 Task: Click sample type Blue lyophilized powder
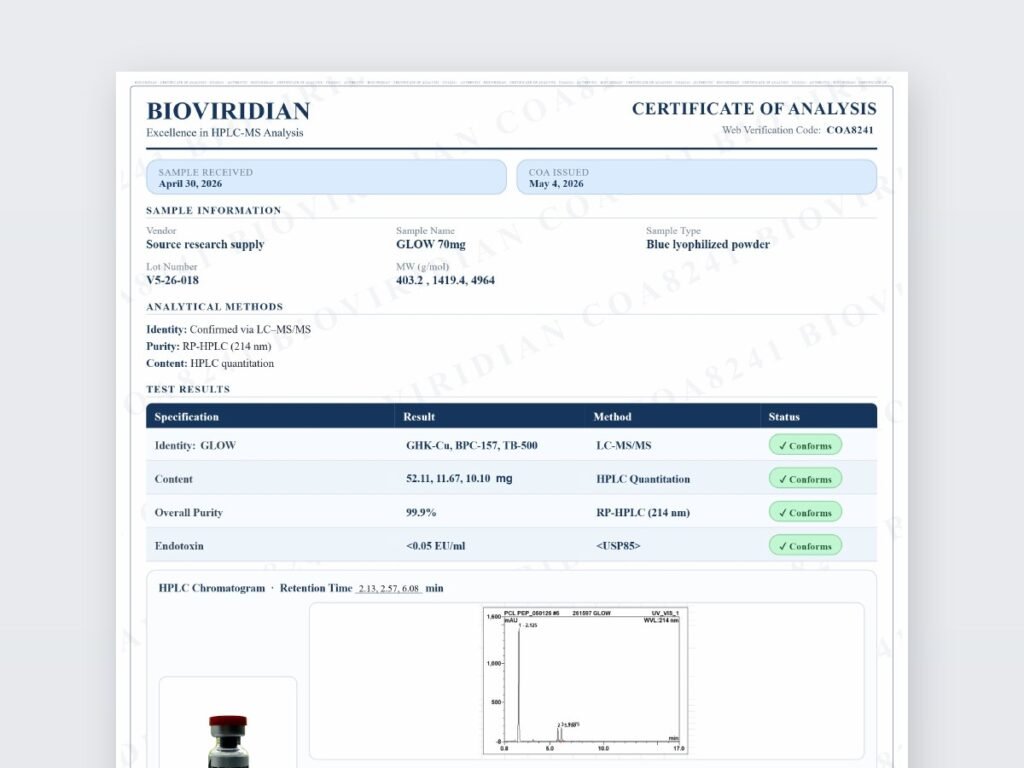click(708, 244)
